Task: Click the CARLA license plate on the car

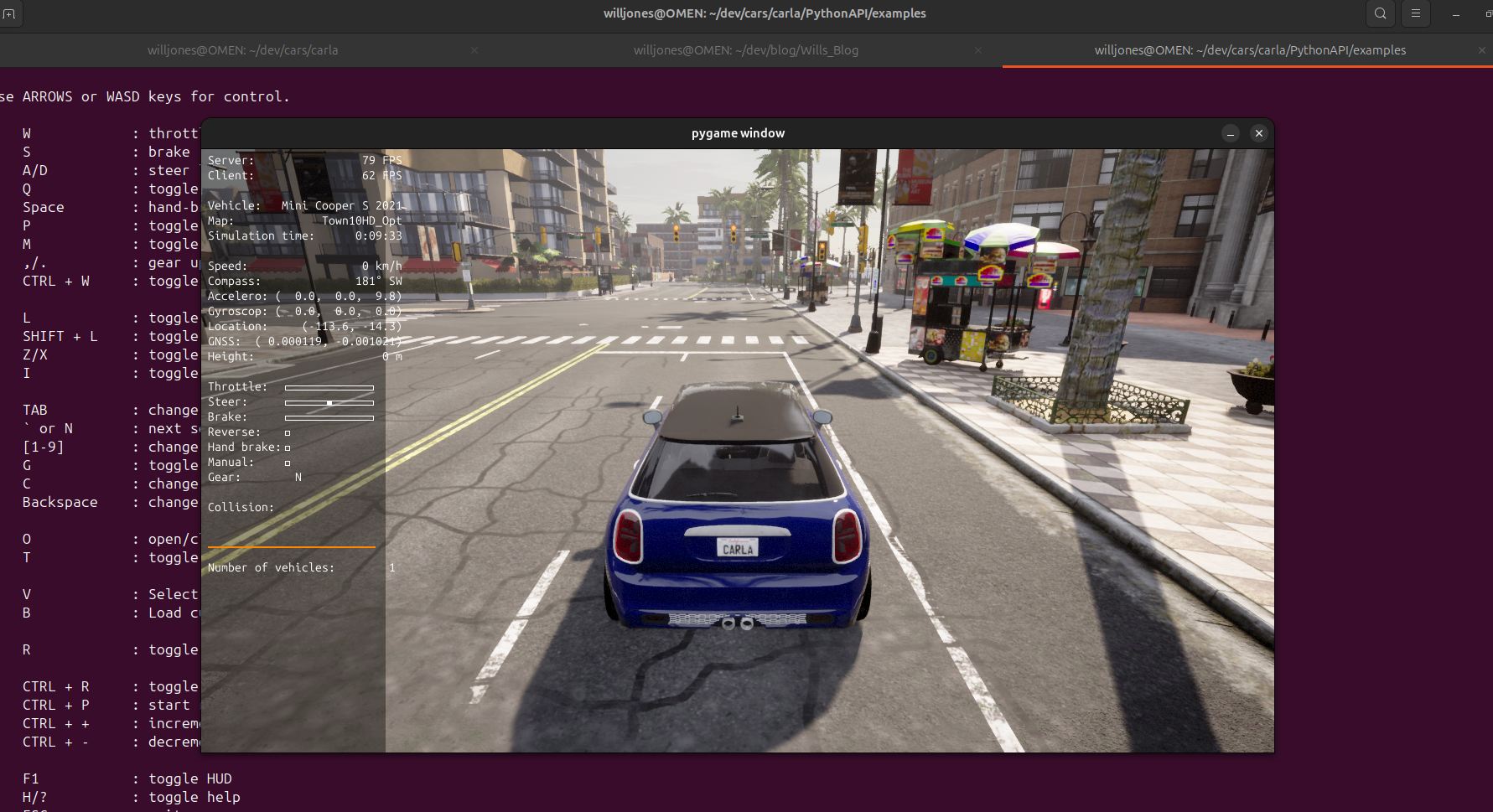Action: [x=738, y=549]
